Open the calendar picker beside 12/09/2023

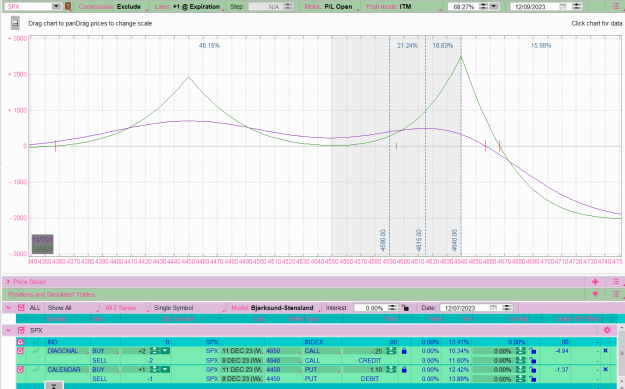point(562,7)
